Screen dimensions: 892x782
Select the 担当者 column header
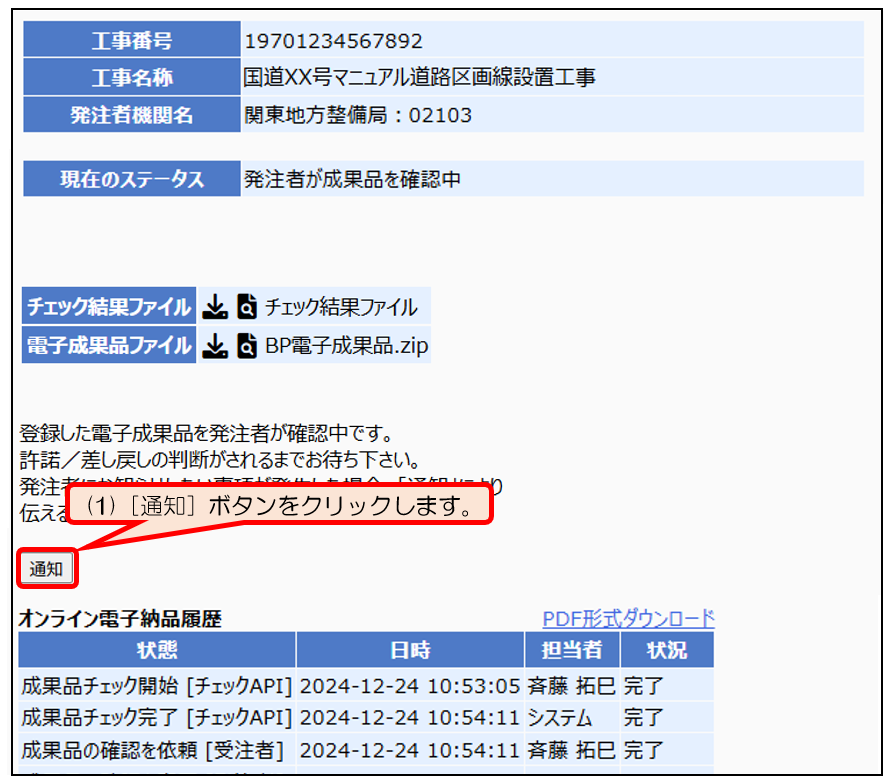(x=572, y=650)
